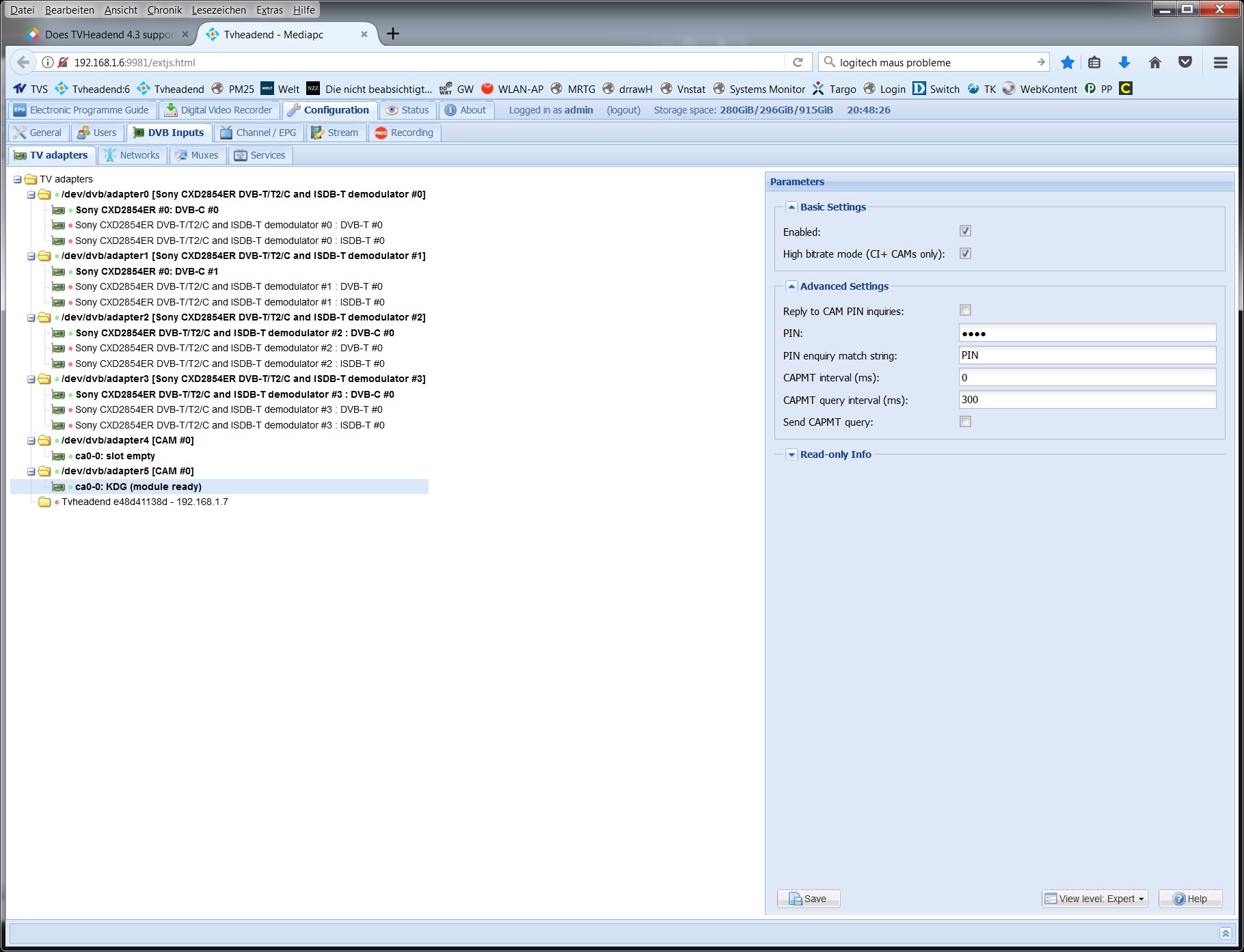Open the Firefox hamburger menu

(1220, 62)
